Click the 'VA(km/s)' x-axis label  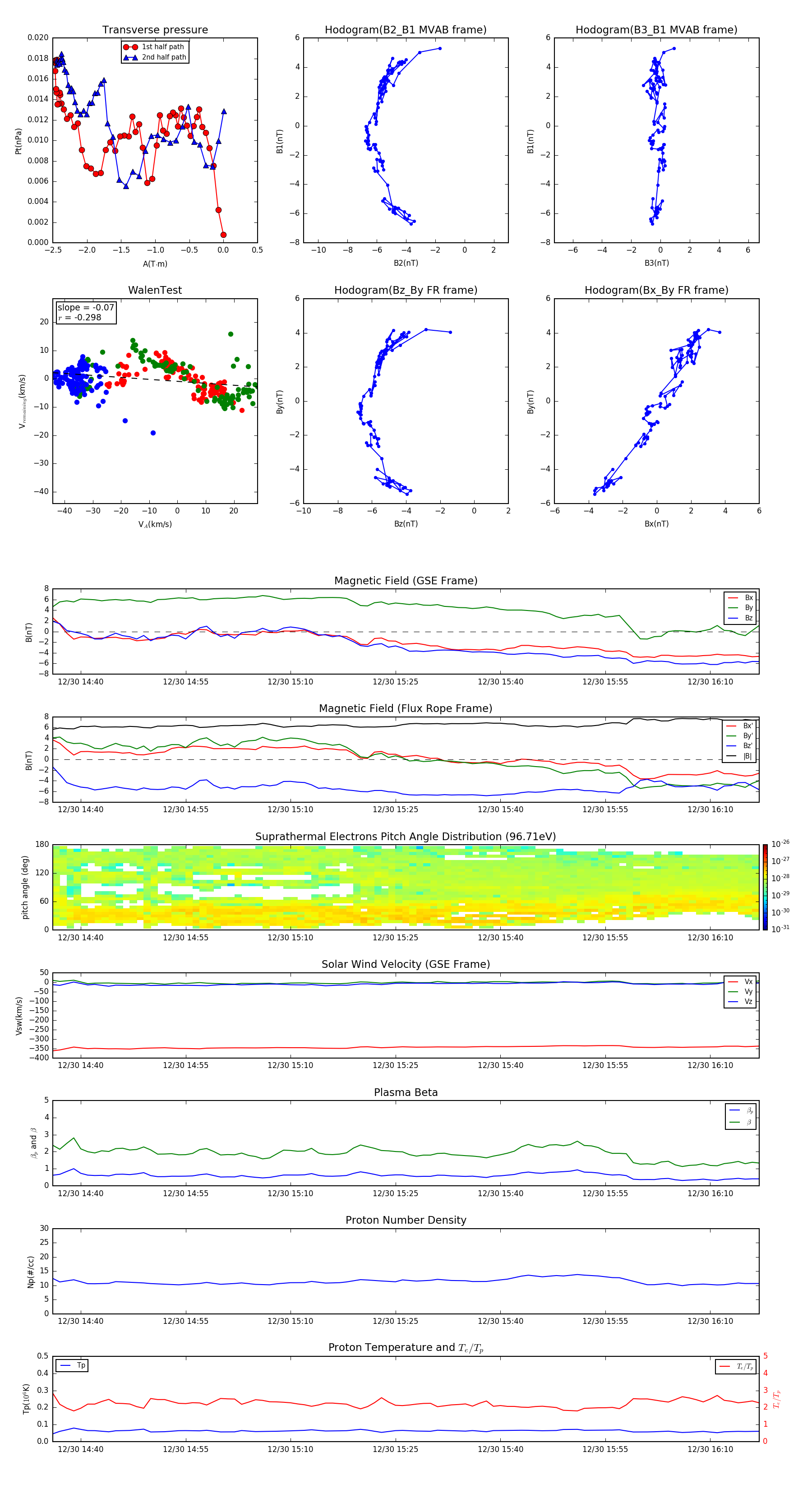click(155, 524)
